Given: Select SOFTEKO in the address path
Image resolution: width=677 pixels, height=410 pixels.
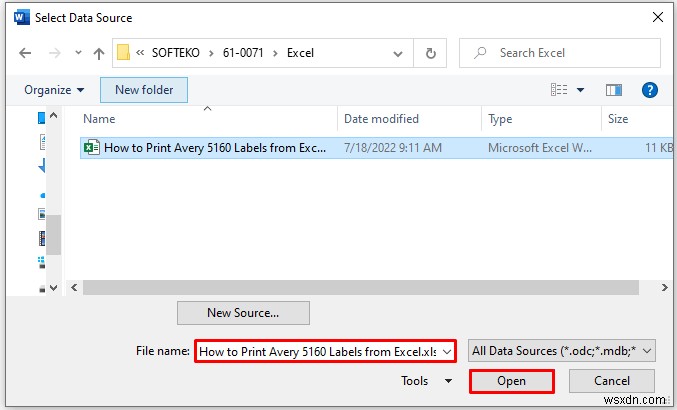Looking at the screenshot, I should click(x=176, y=53).
